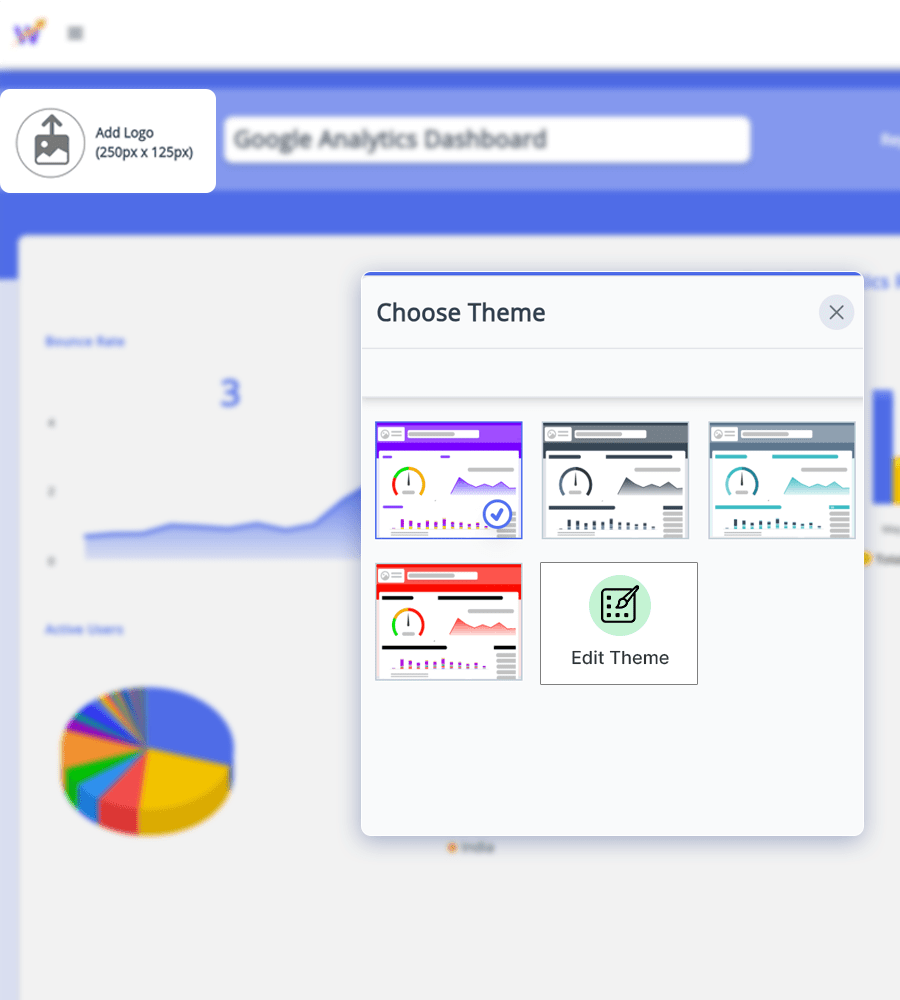Click the Edit Theme button
The image size is (900, 1000).
618,623
